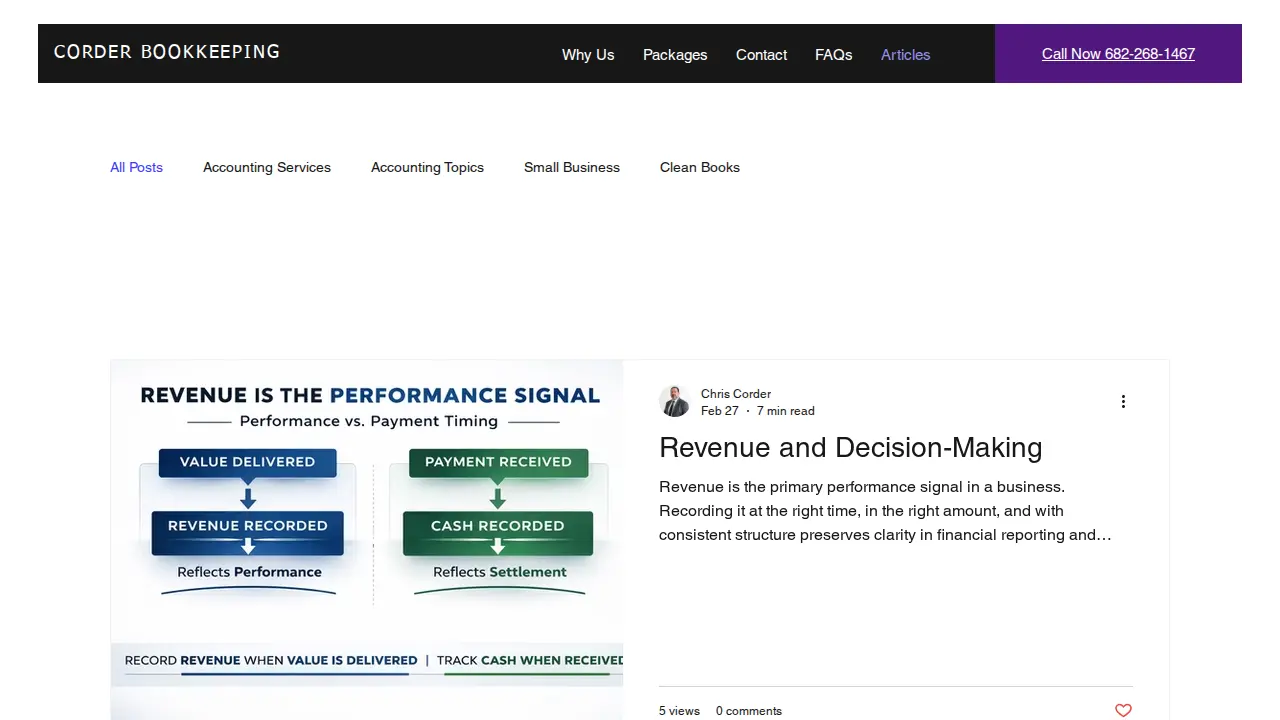Screen dimensions: 1280x720
Task: Click the Feb 27 post date
Action: click(720, 411)
